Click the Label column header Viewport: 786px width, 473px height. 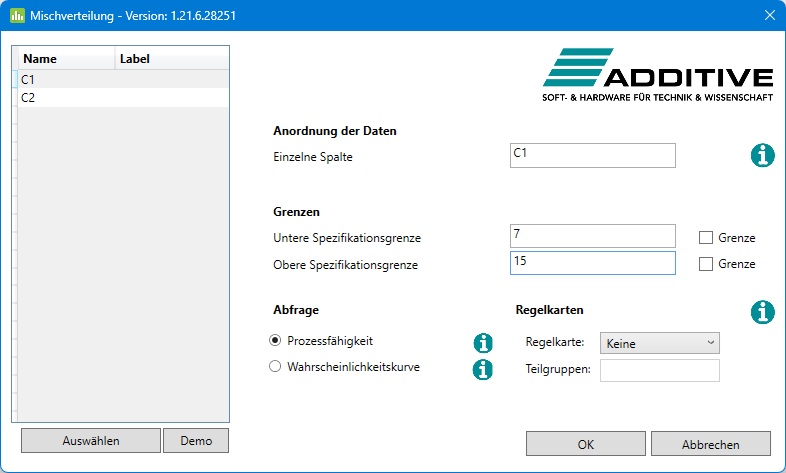(x=172, y=59)
